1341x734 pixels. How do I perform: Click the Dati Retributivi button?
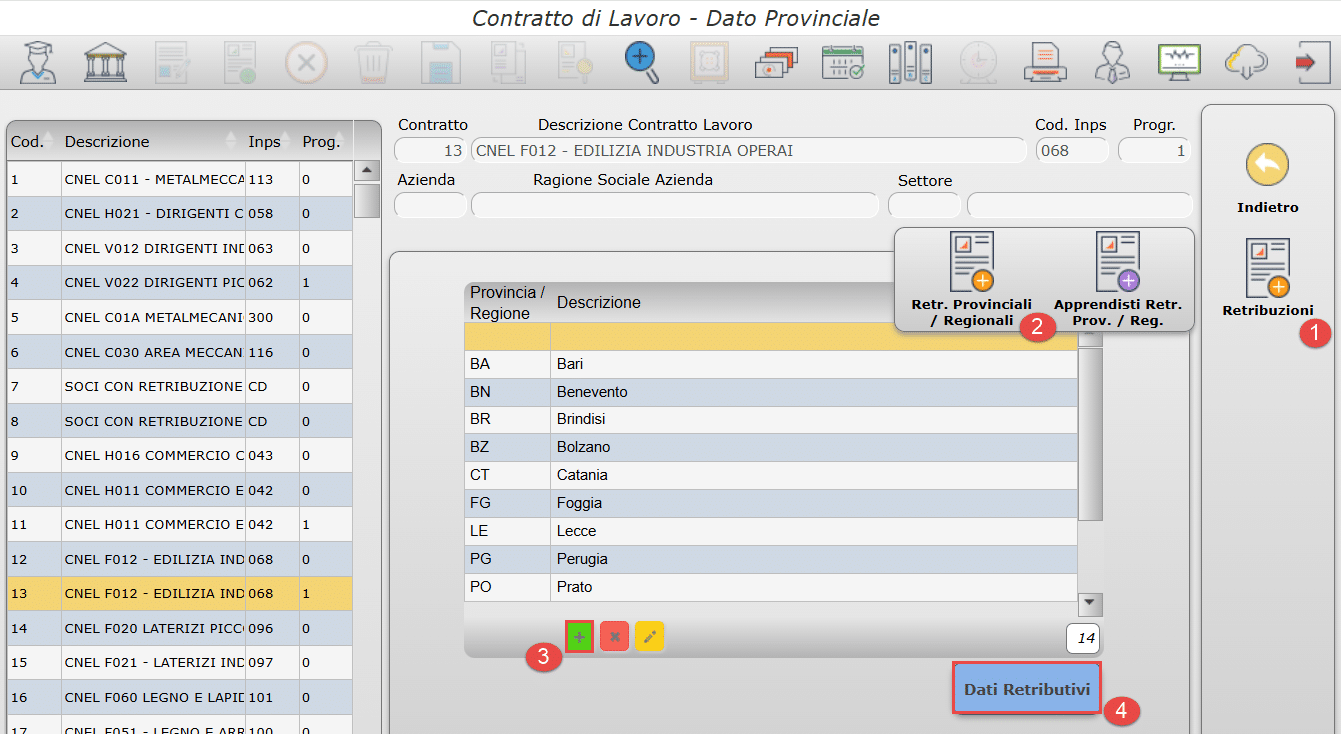click(x=1027, y=689)
